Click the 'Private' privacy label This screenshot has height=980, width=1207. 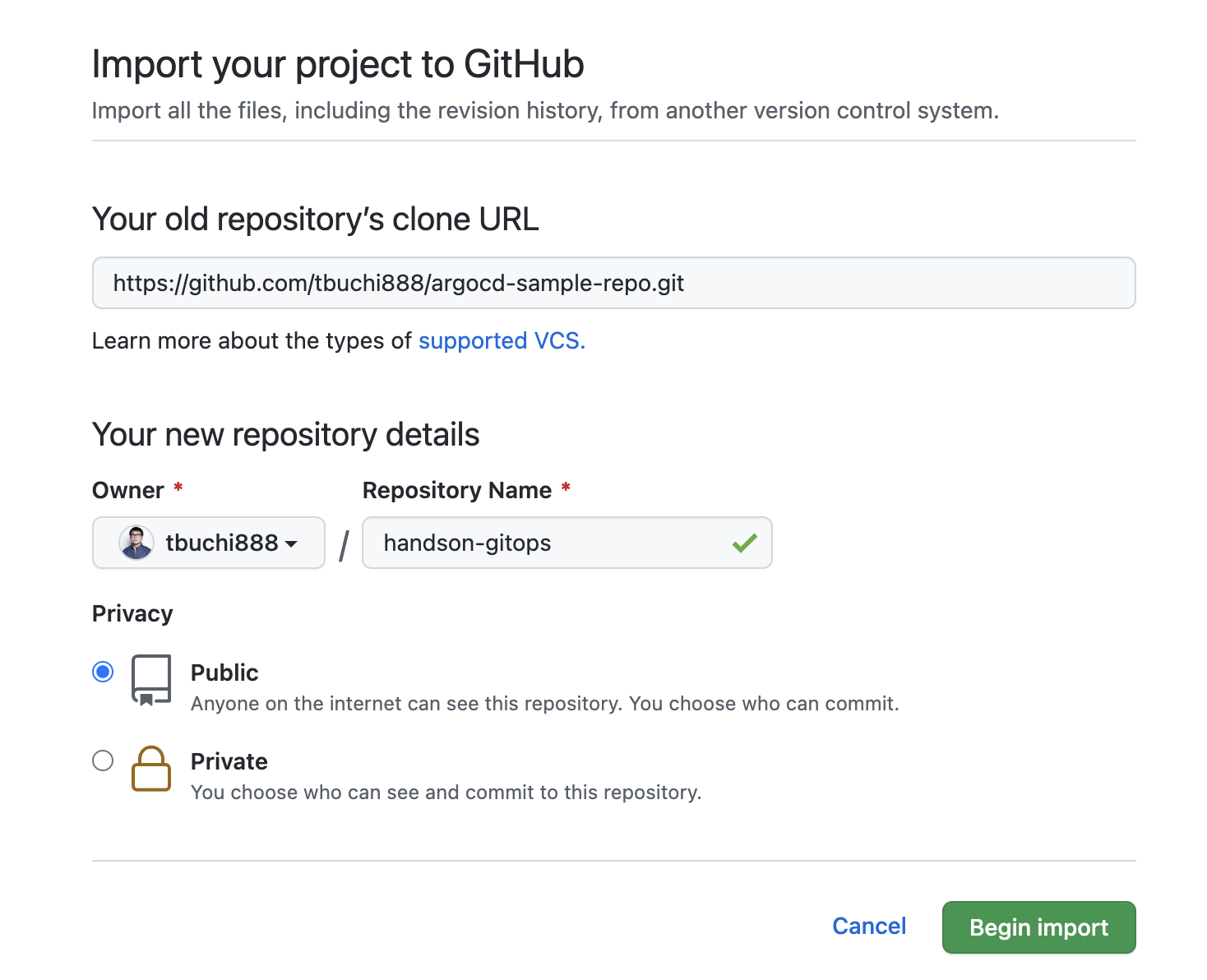pyautogui.click(x=229, y=761)
